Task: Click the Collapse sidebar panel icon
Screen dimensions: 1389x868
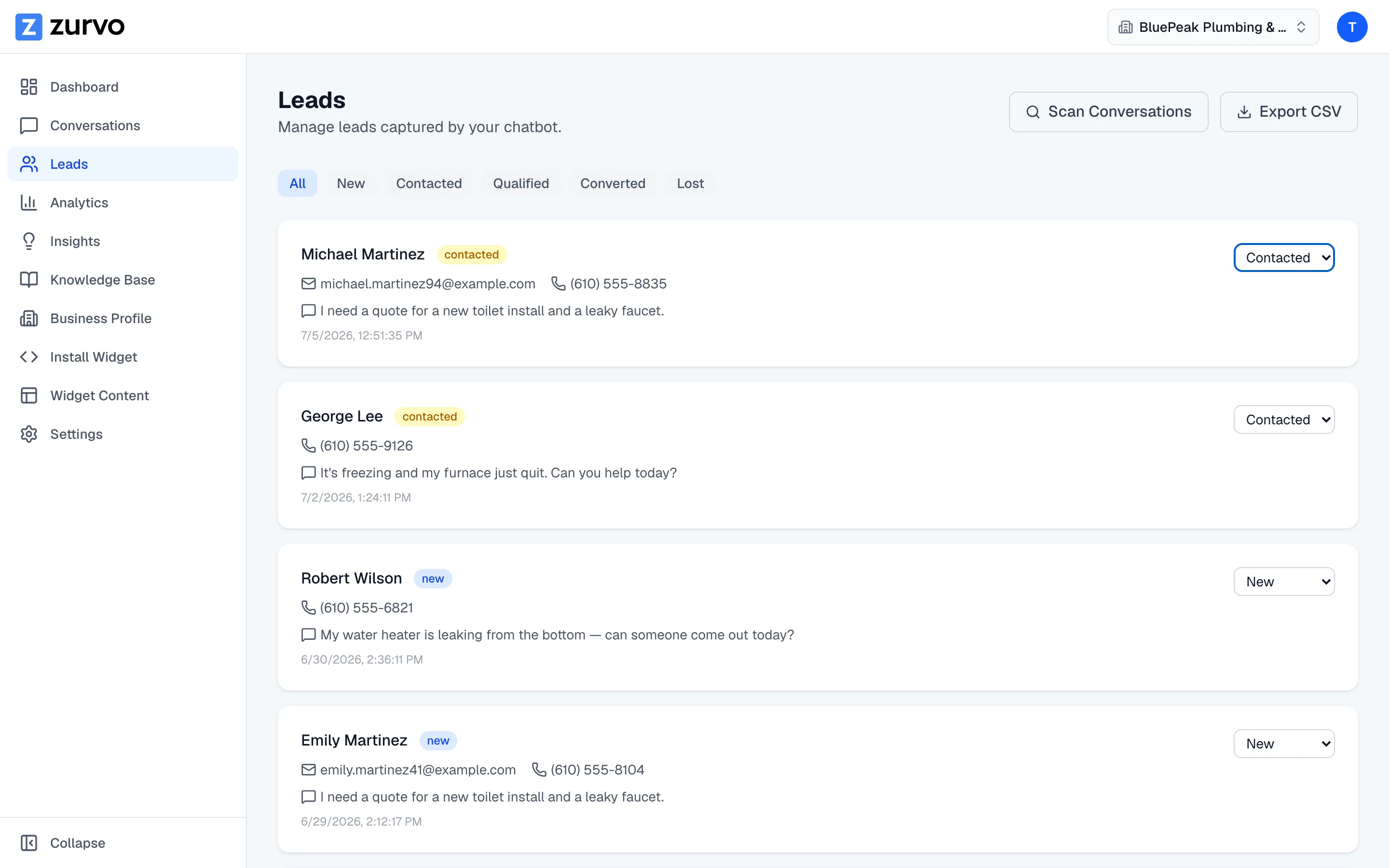Action: tap(29, 842)
